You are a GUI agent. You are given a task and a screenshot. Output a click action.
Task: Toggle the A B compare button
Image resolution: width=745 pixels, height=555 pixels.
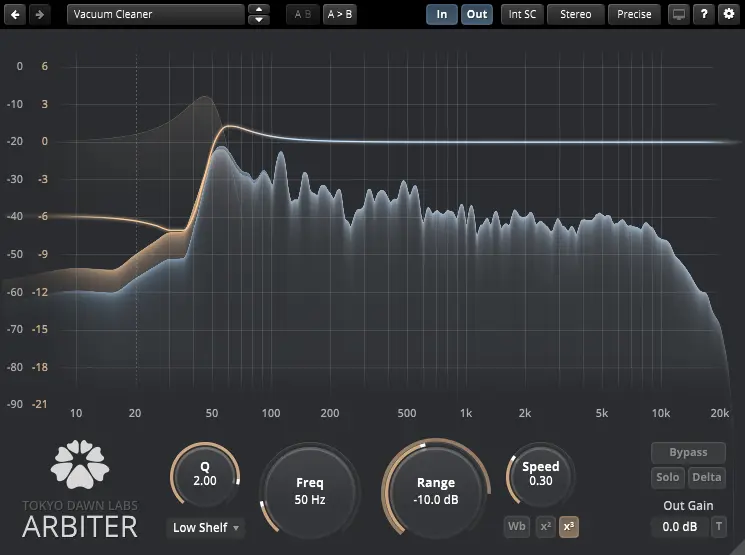(x=303, y=14)
